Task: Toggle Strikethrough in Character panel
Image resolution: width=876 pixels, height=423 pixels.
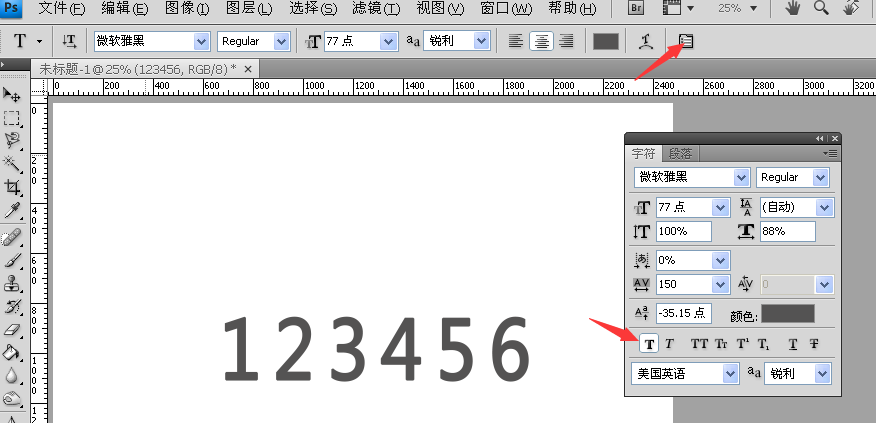Action: tap(814, 344)
